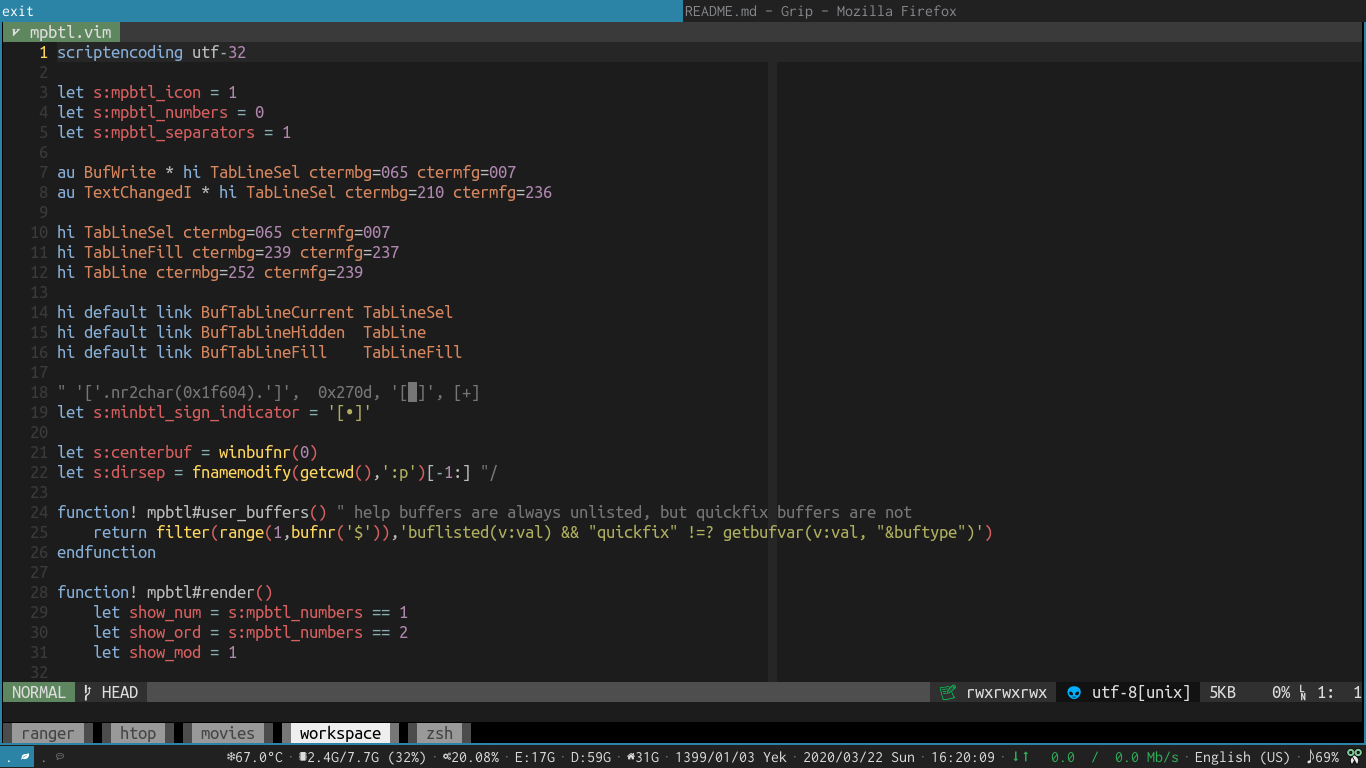Click the volume note icon beside 69%
This screenshot has width=1366, height=768.
1310,757
